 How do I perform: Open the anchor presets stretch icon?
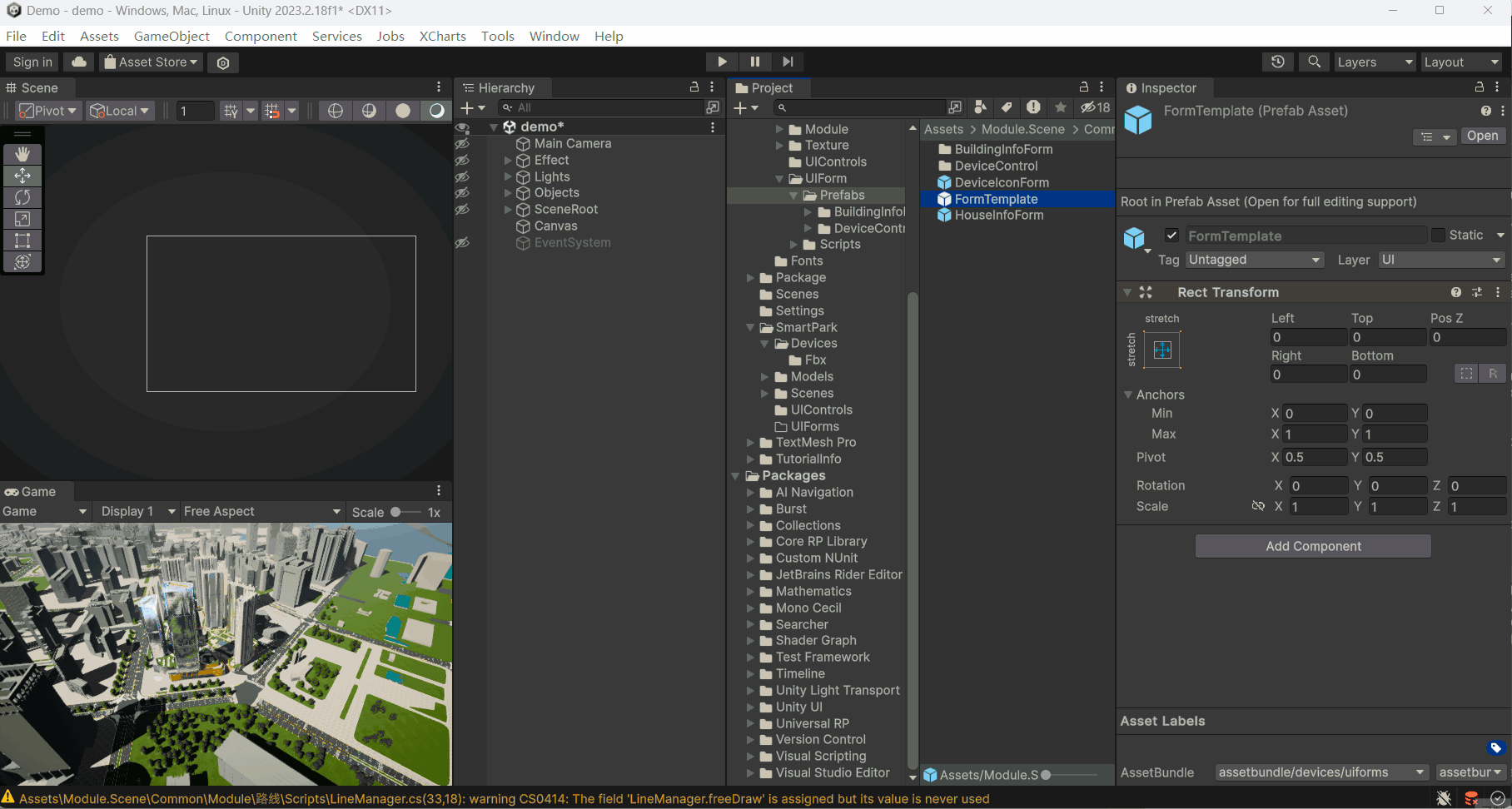(x=1162, y=350)
